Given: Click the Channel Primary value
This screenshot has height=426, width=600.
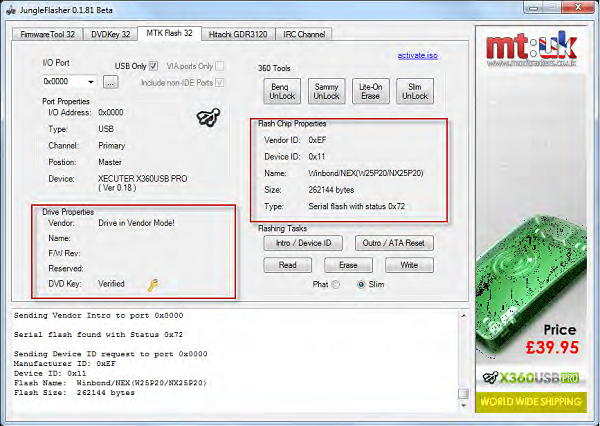Looking at the screenshot, I should coord(111,145).
